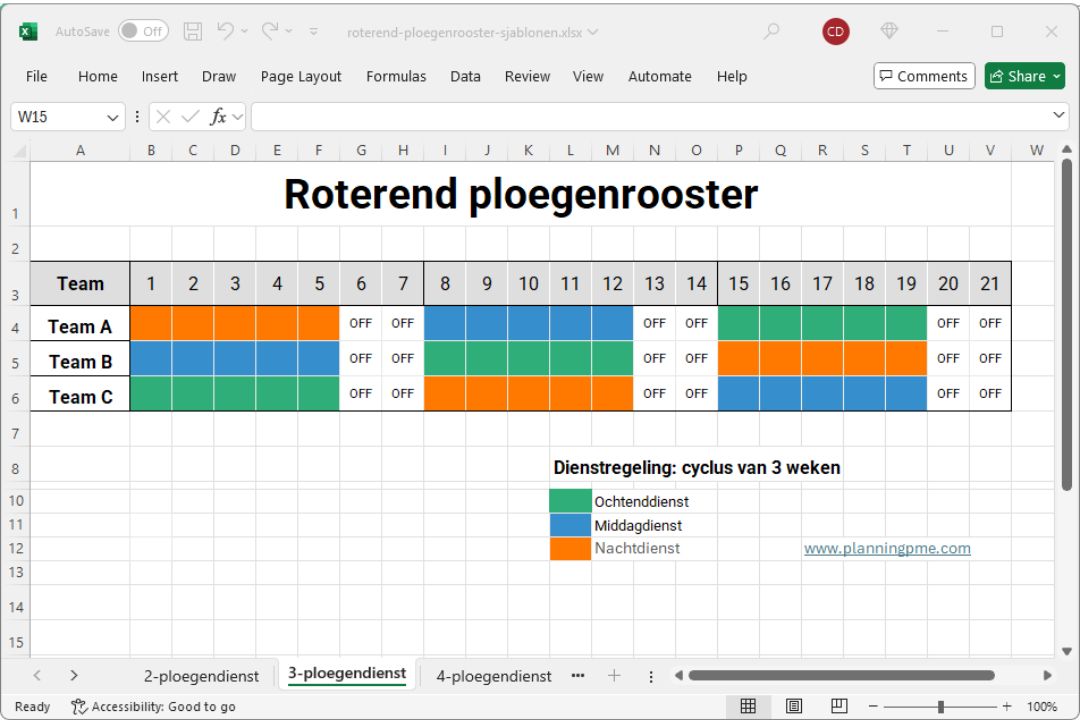Open the Formulas ribbon tab

coord(396,76)
